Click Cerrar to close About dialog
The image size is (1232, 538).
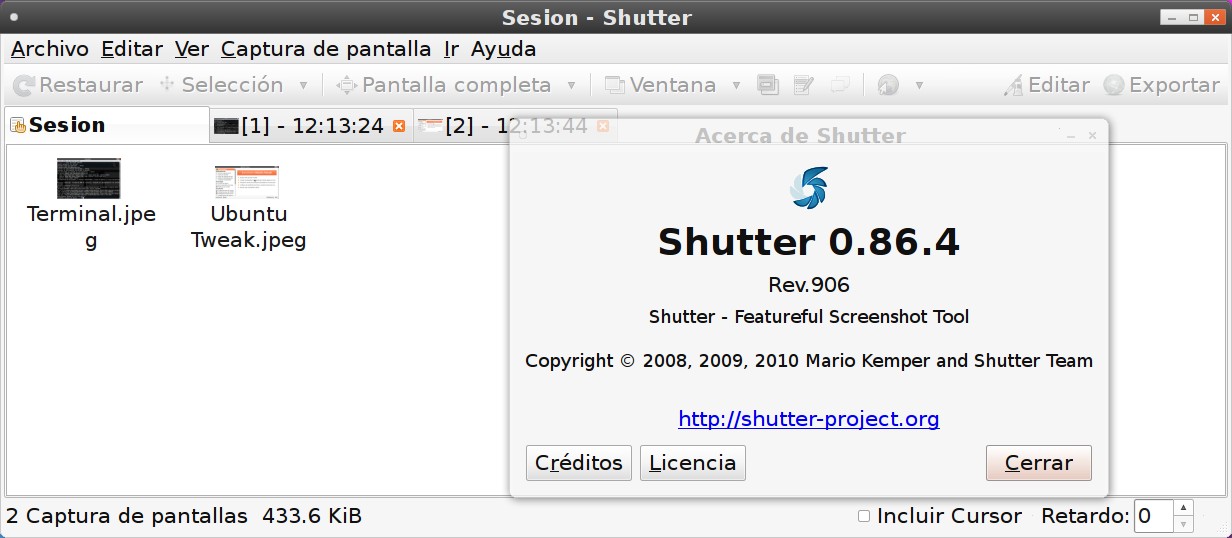[x=1039, y=463]
